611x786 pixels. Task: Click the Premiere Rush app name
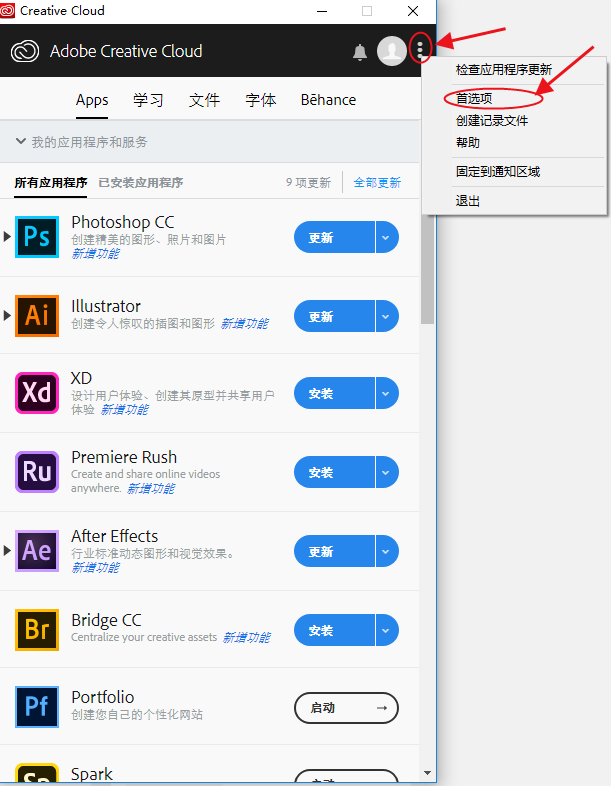(124, 457)
